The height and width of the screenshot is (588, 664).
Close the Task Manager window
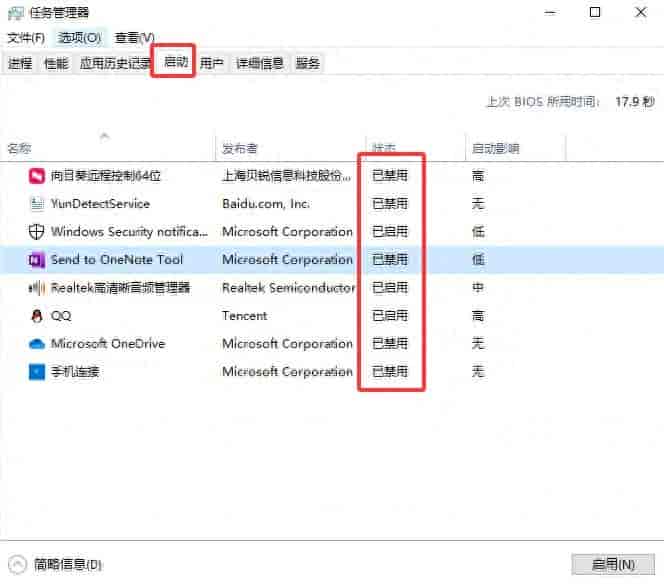point(641,13)
